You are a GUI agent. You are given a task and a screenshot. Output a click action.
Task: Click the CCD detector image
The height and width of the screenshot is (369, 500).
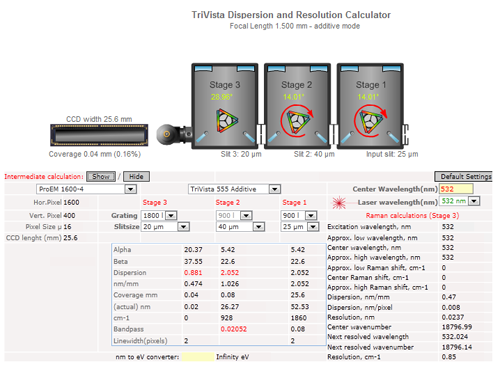click(x=99, y=135)
